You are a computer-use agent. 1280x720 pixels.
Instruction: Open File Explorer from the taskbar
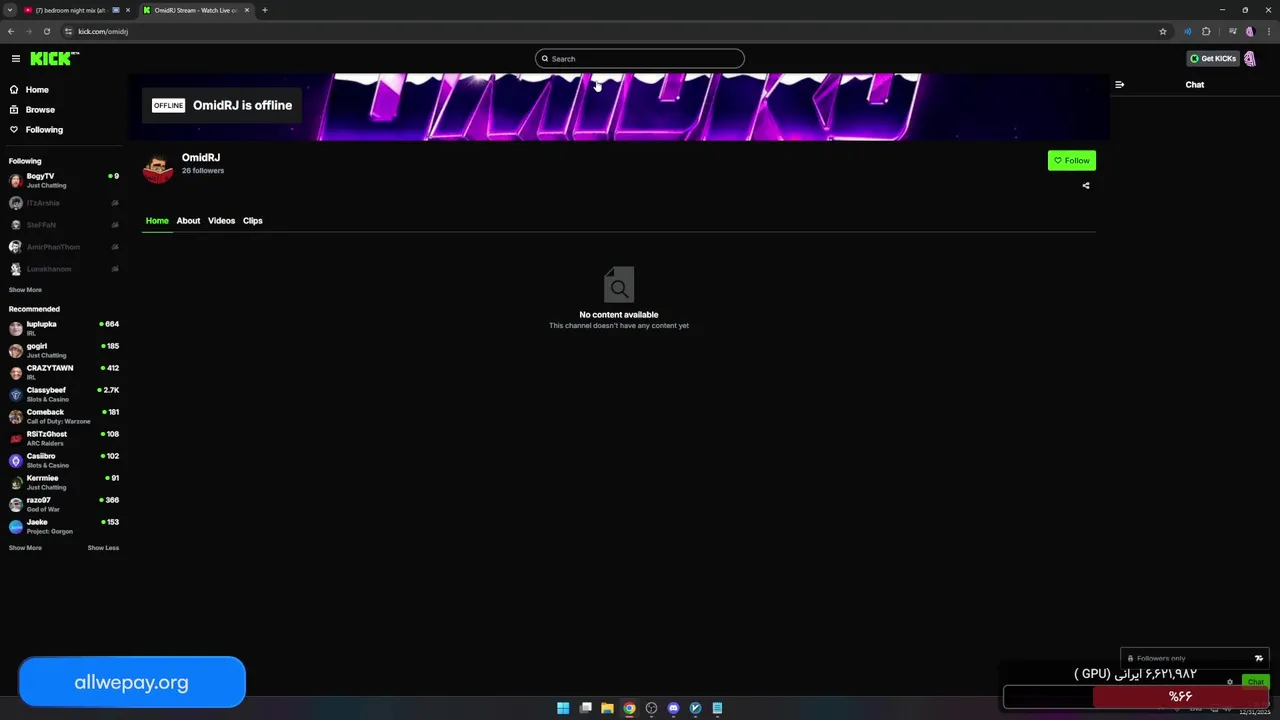pos(607,708)
